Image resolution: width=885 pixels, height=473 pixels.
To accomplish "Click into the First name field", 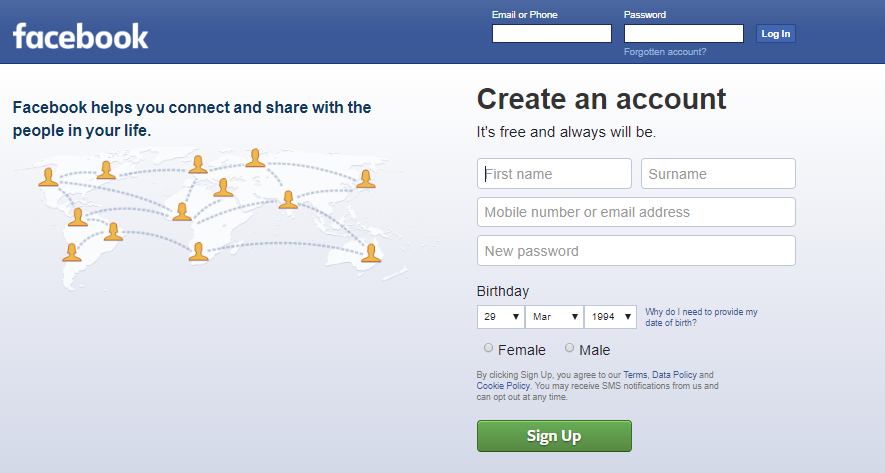I will pos(554,173).
